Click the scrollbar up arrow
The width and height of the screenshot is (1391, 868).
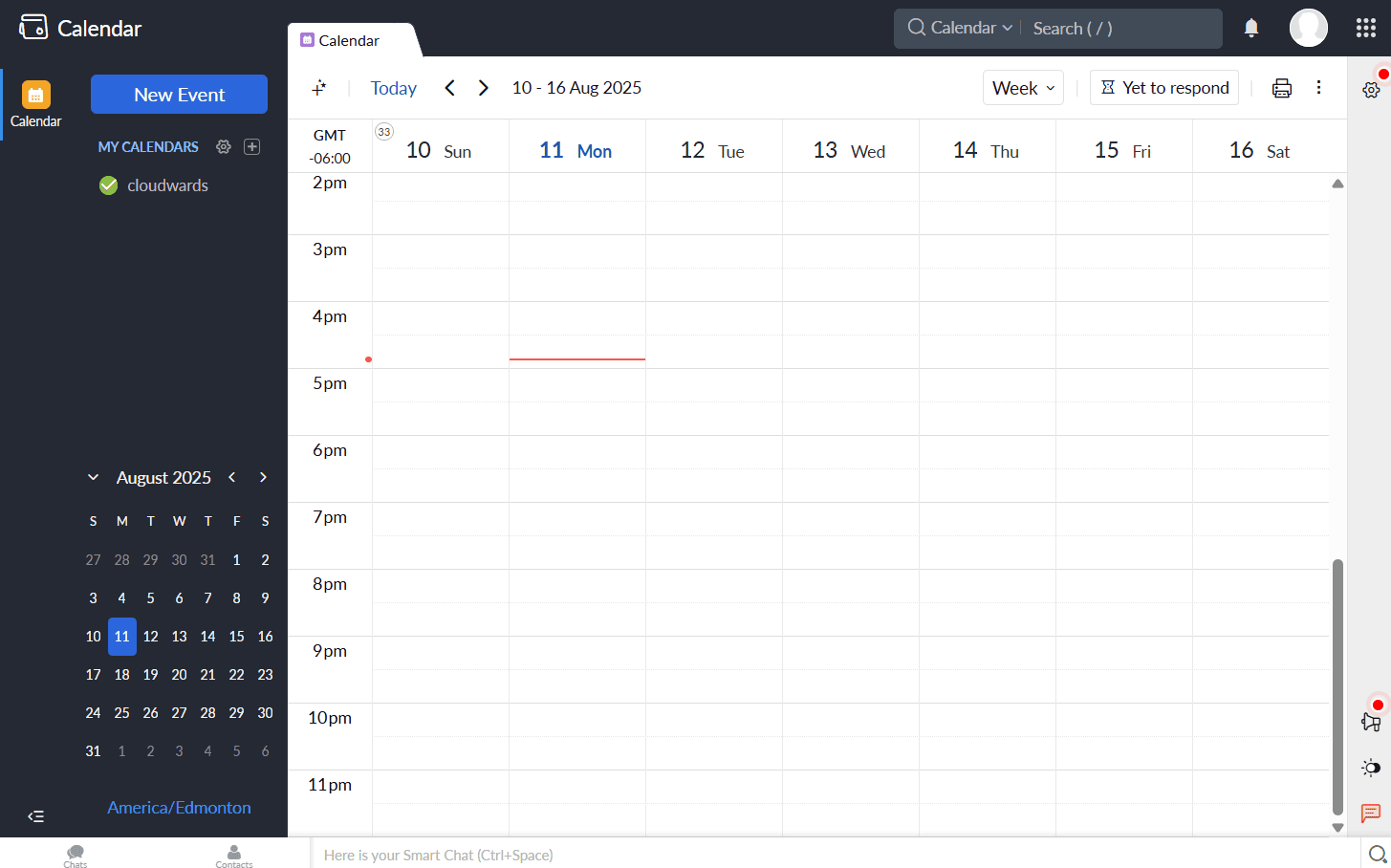click(1337, 184)
